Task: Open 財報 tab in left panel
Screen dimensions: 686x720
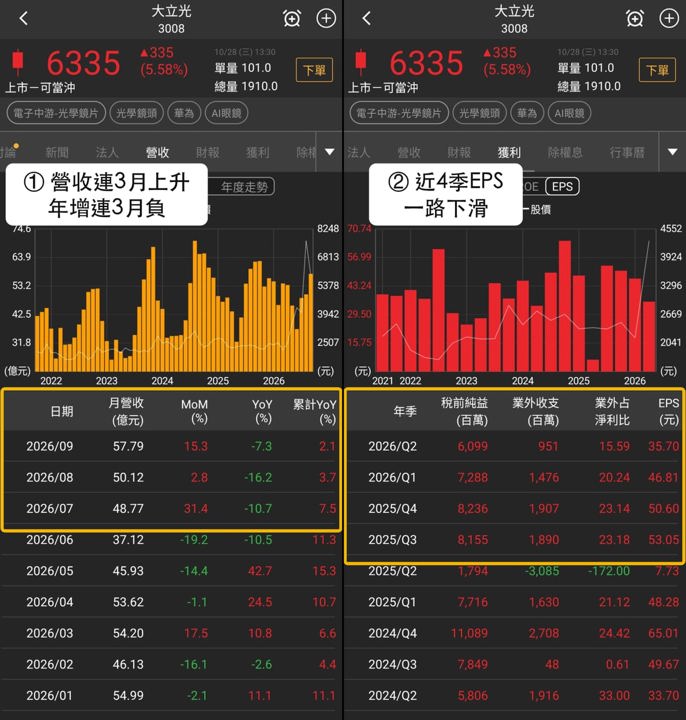Action: [x=208, y=152]
